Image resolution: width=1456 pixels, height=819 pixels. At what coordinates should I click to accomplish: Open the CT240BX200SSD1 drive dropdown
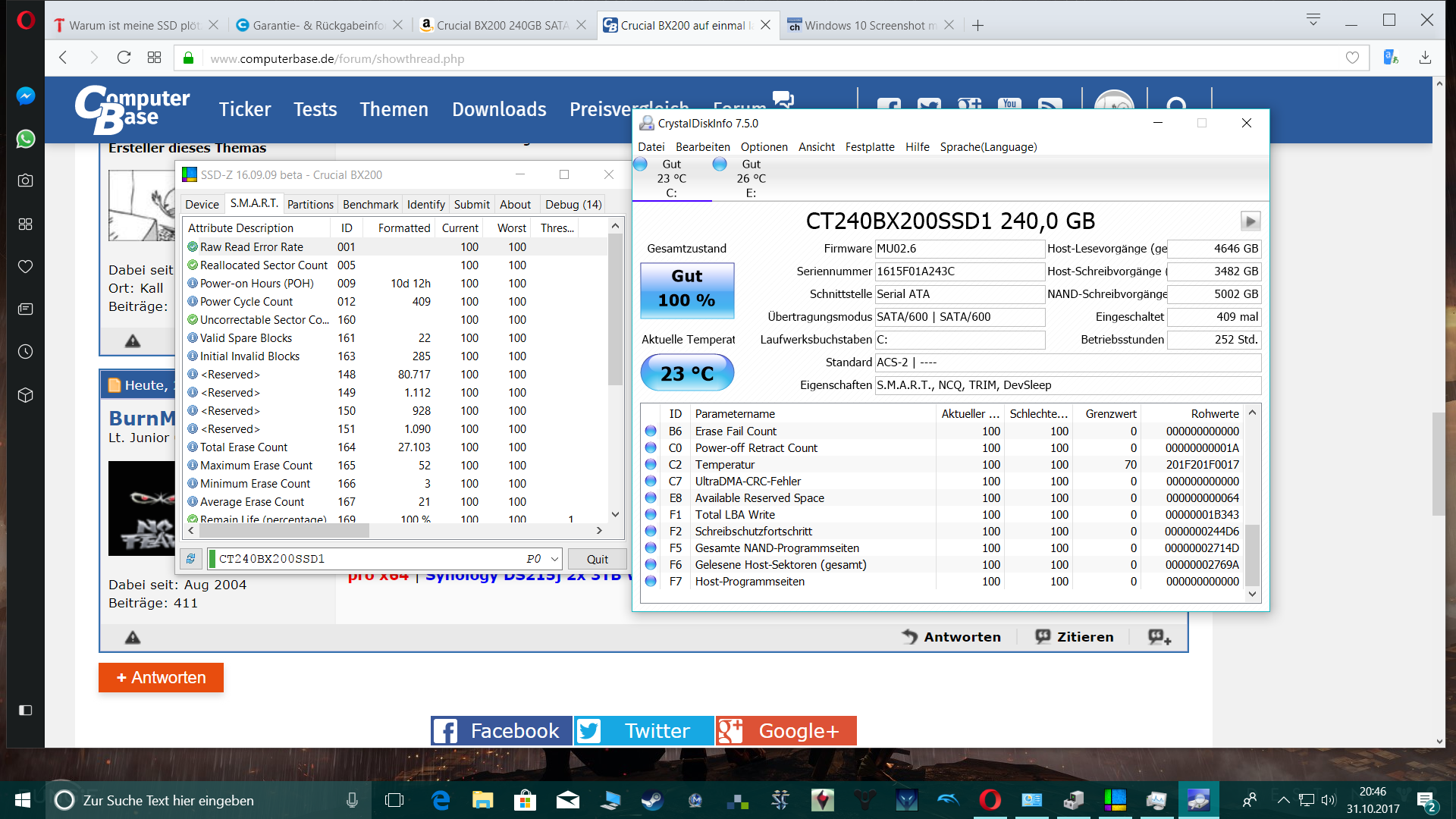[554, 559]
